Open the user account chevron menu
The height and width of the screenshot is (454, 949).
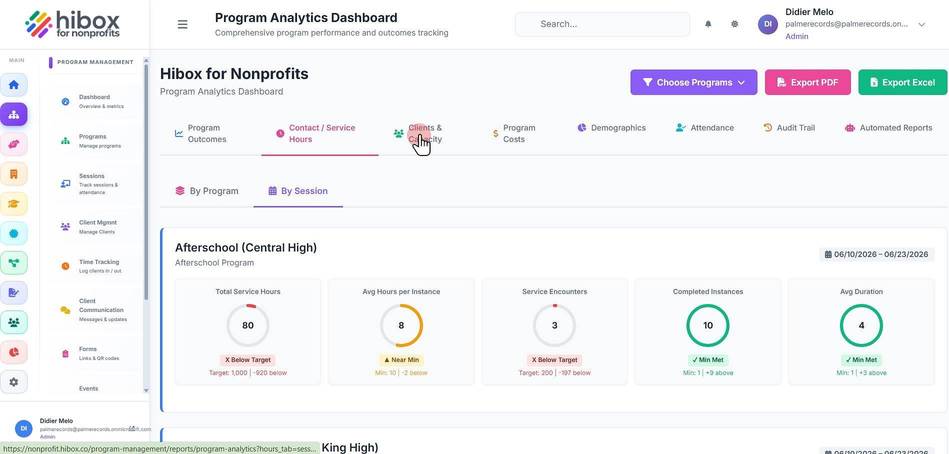tap(922, 25)
